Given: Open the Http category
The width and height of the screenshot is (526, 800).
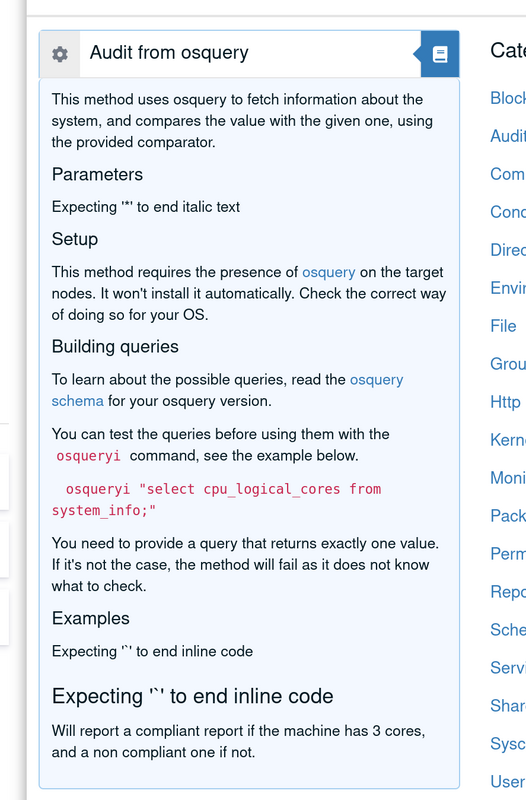Looking at the screenshot, I should pyautogui.click(x=505, y=402).
